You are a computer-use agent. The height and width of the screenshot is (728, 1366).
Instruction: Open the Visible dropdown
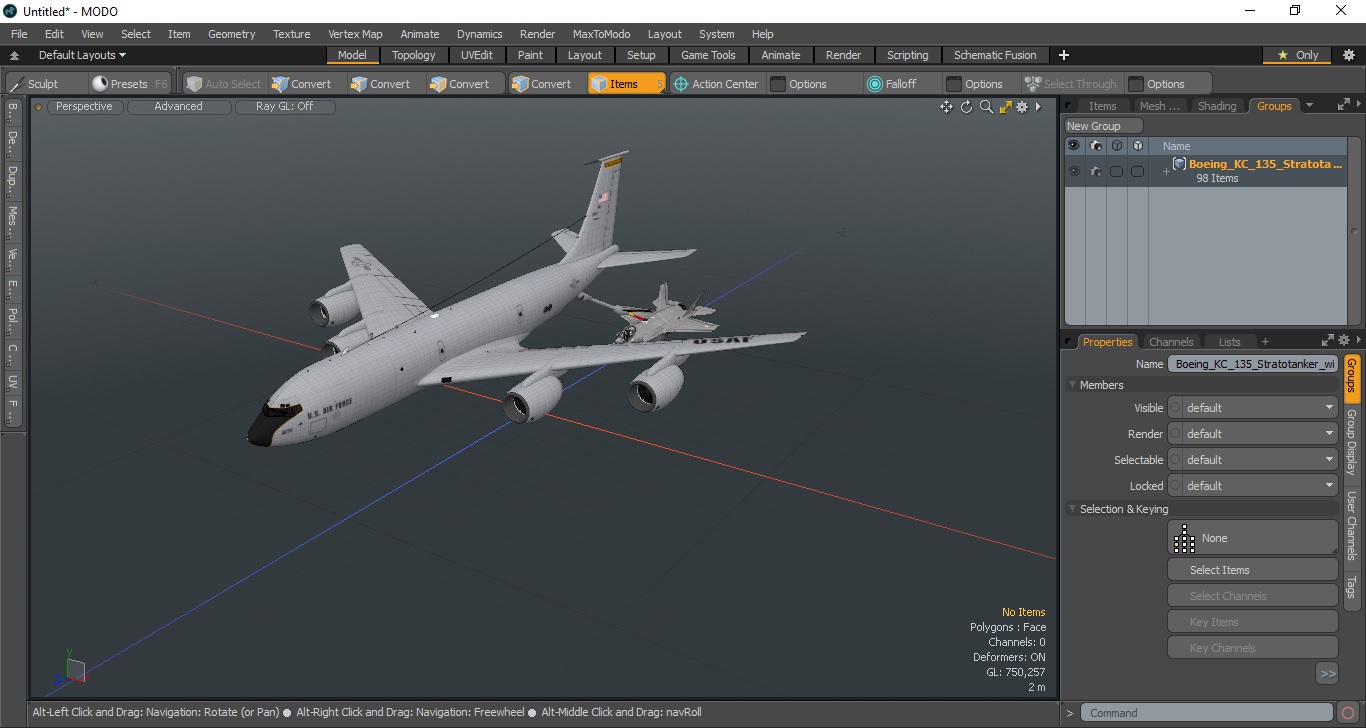click(x=1253, y=408)
